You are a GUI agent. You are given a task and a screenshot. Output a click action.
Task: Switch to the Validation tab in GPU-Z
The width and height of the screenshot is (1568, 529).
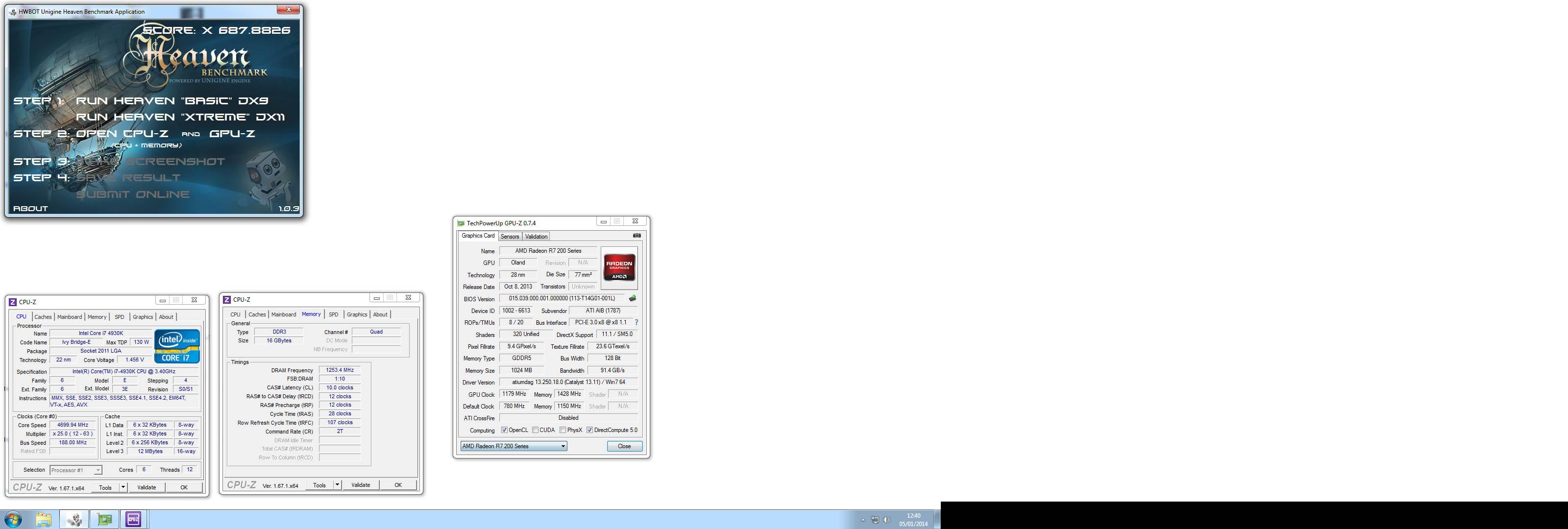[x=536, y=237]
